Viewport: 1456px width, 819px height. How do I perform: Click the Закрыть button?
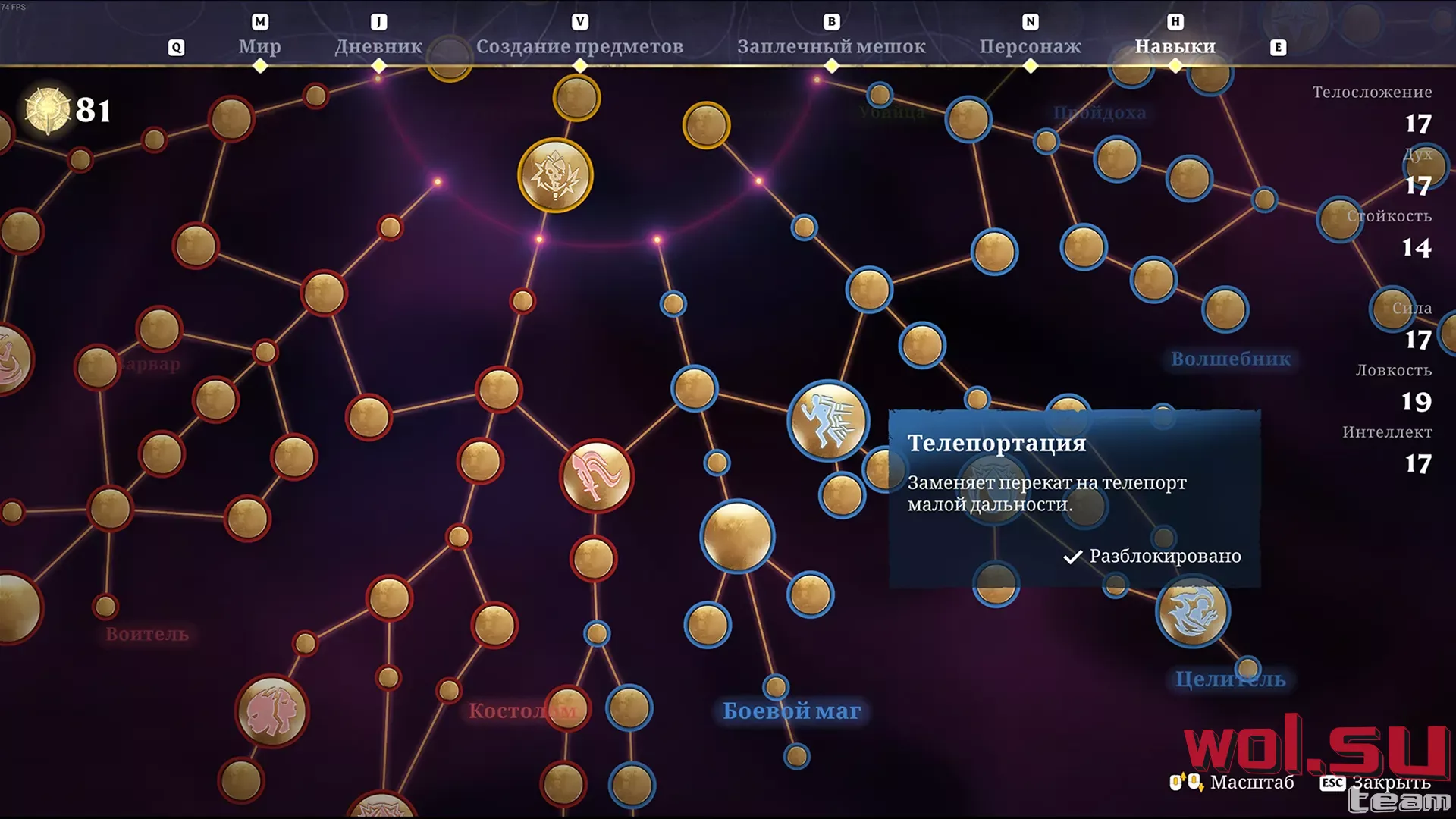(1375, 782)
